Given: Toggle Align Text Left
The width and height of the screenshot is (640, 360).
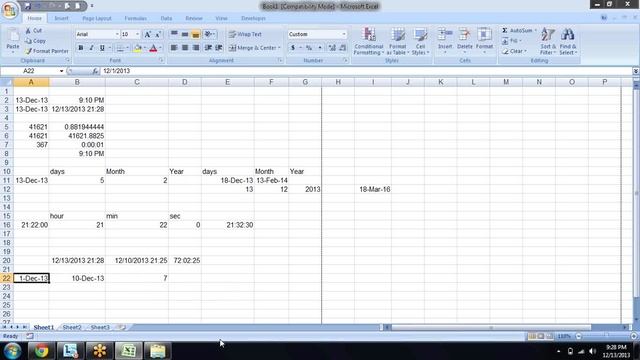Looking at the screenshot, I should coord(174,48).
